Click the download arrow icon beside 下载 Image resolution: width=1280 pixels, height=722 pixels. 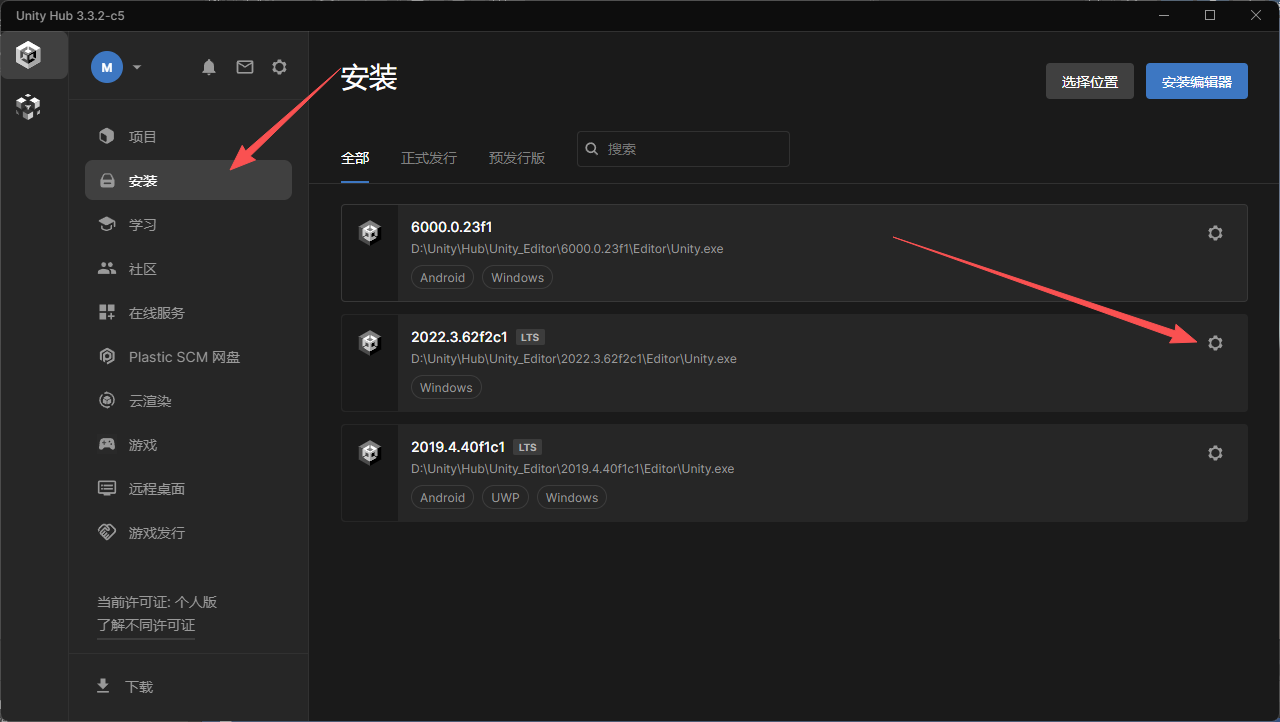[102, 686]
